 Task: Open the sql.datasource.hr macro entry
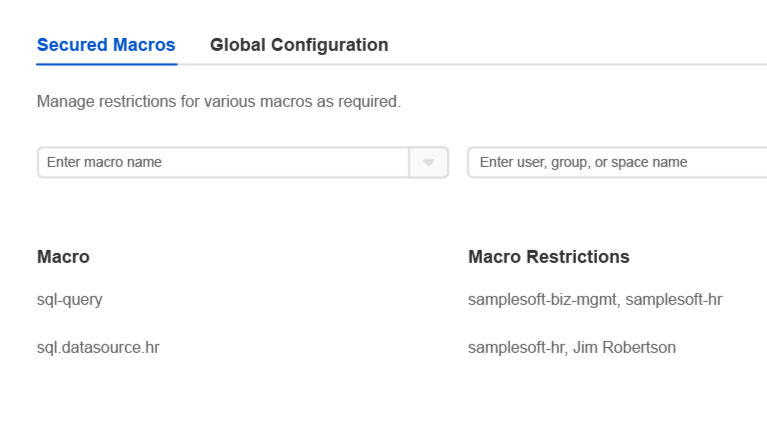(x=98, y=348)
